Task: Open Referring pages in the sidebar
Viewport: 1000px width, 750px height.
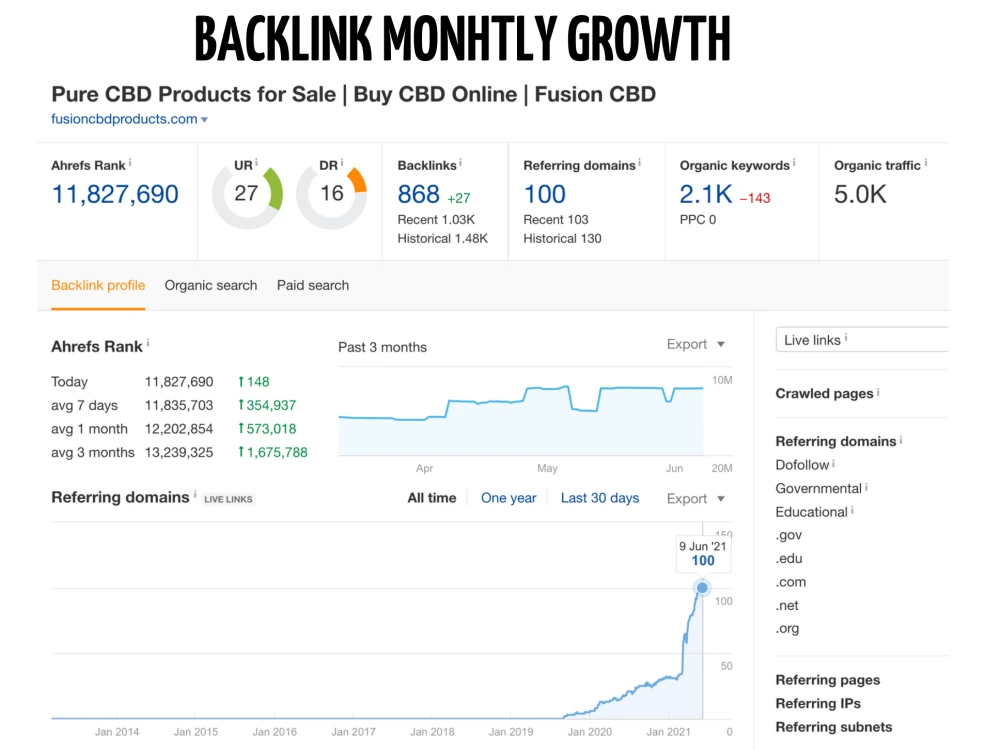Action: tap(827, 680)
